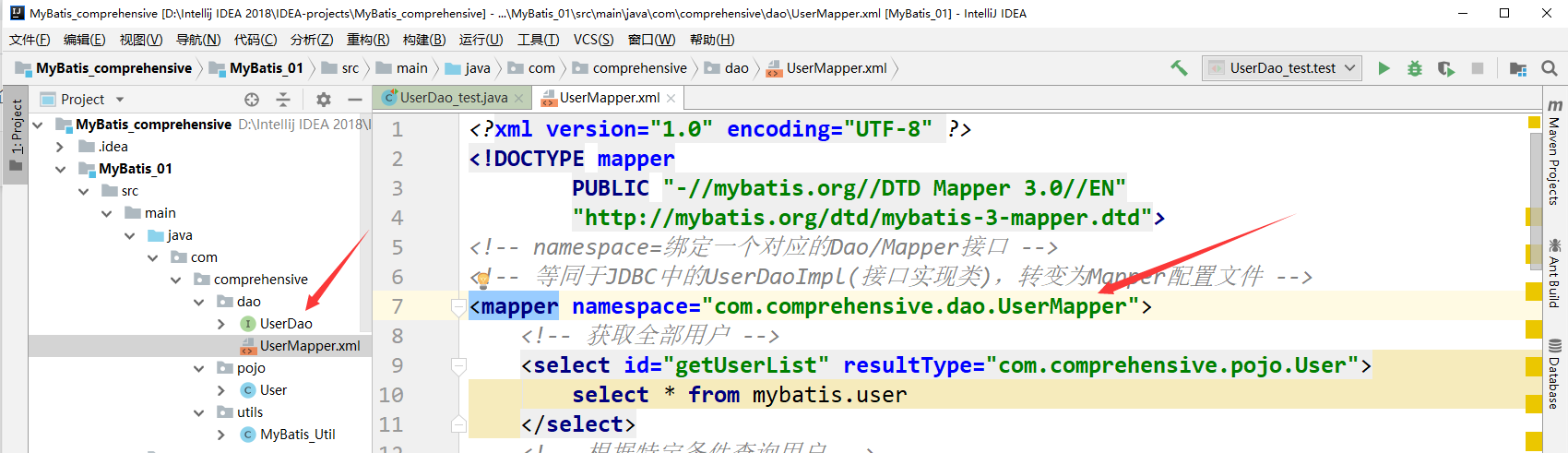Open the Maven Projects side tool window
The width and height of the screenshot is (1568, 453).
point(1554,152)
